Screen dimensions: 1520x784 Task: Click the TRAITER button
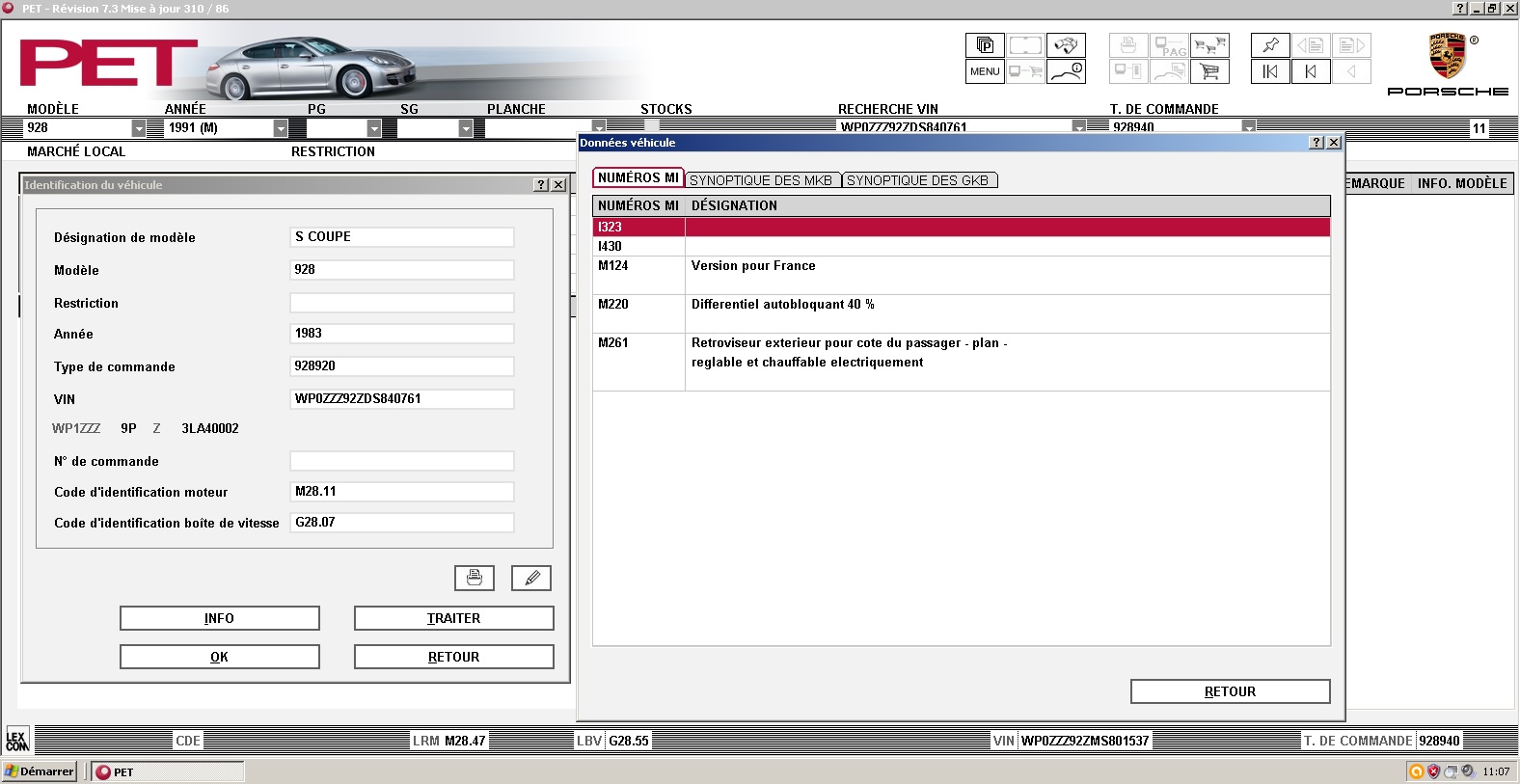pos(454,618)
